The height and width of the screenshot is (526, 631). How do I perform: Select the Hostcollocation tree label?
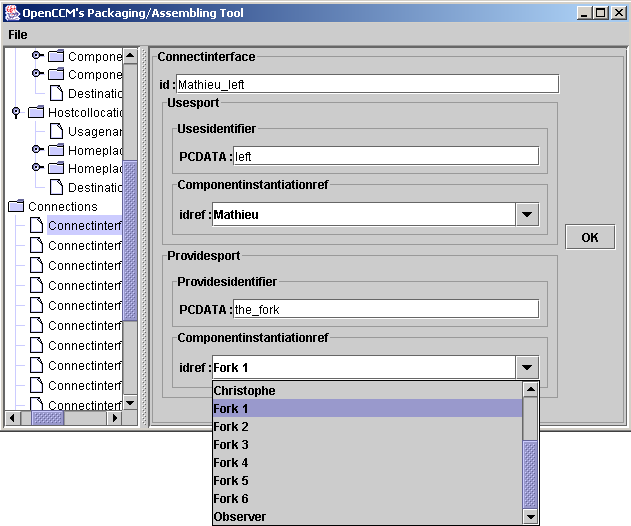[85, 113]
